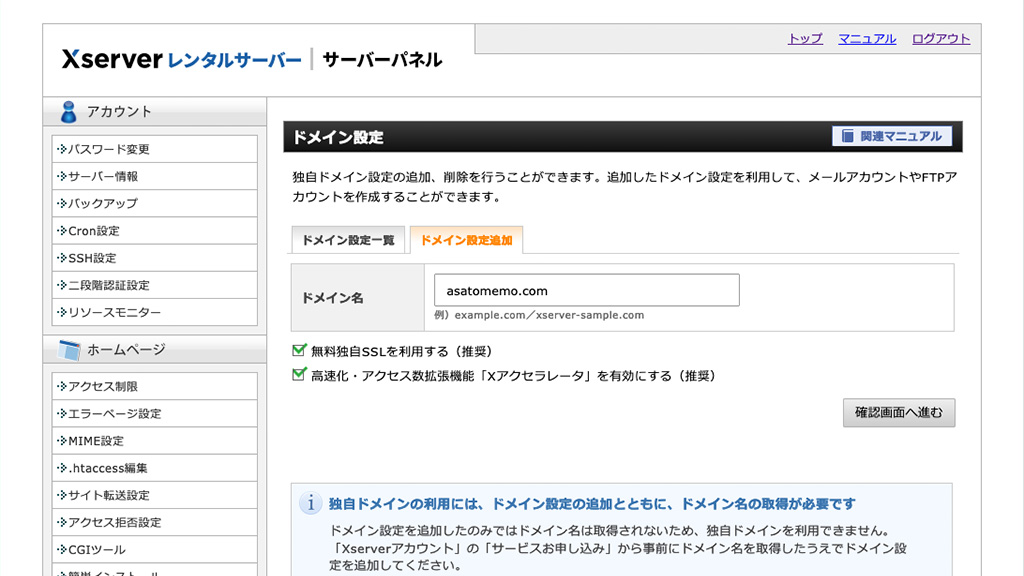Click the ドメイン設定 black title bar

point(622,136)
